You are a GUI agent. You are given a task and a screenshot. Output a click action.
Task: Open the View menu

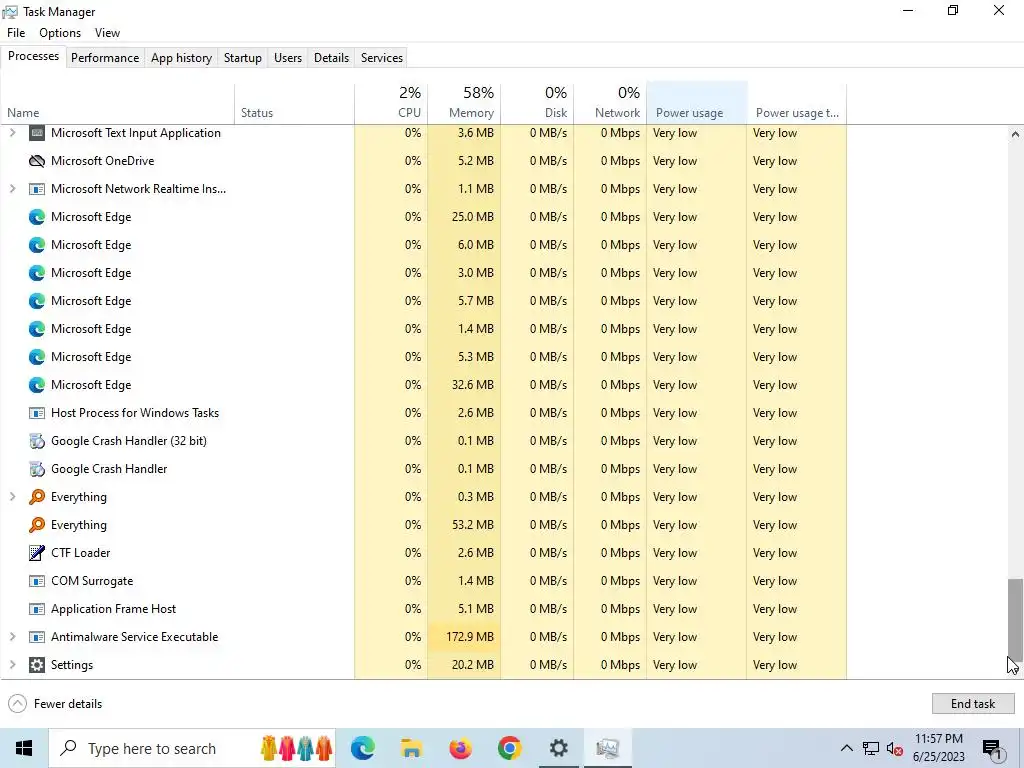(x=107, y=33)
